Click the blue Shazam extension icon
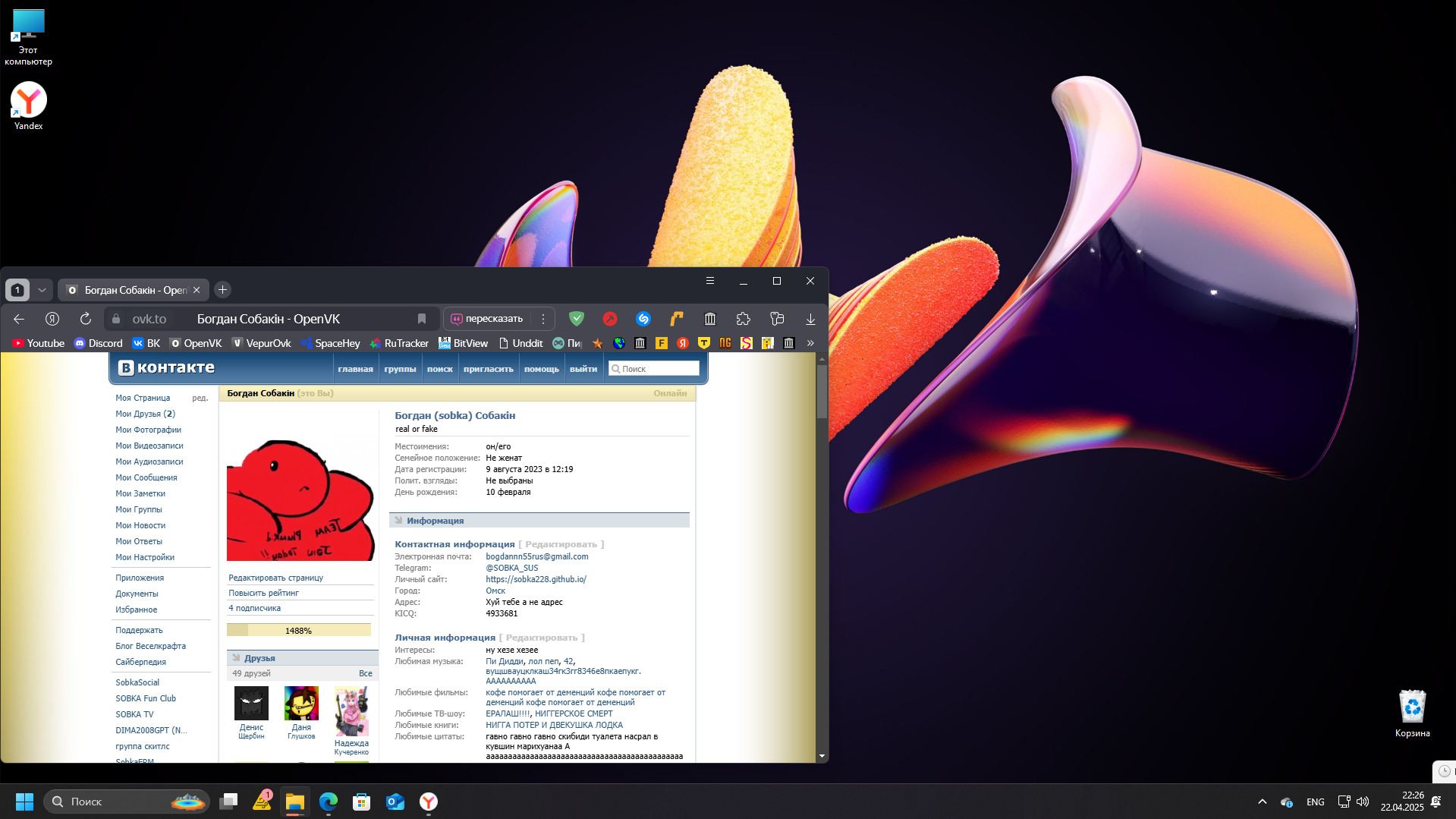 643,319
